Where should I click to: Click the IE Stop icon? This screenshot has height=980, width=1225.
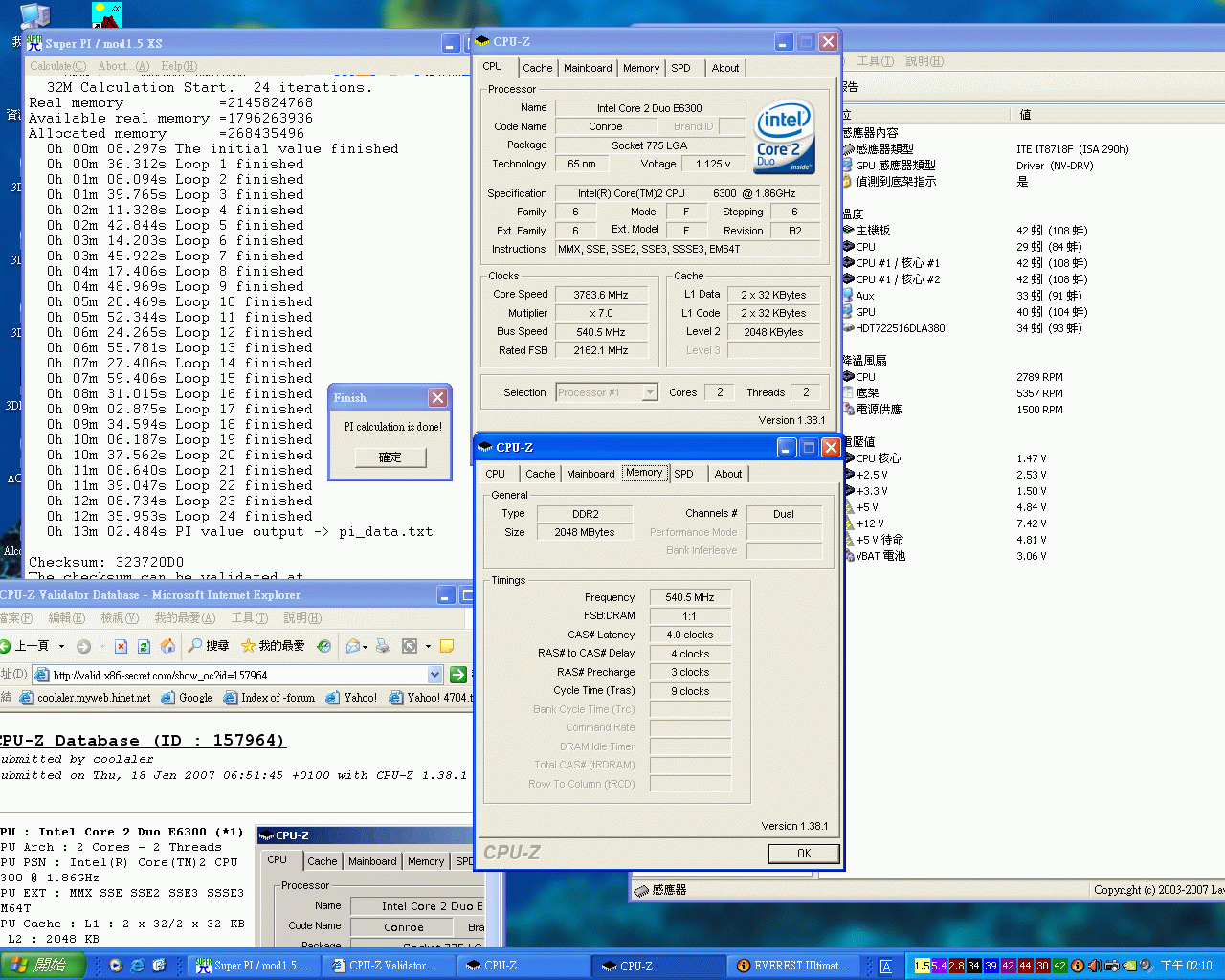click(121, 646)
